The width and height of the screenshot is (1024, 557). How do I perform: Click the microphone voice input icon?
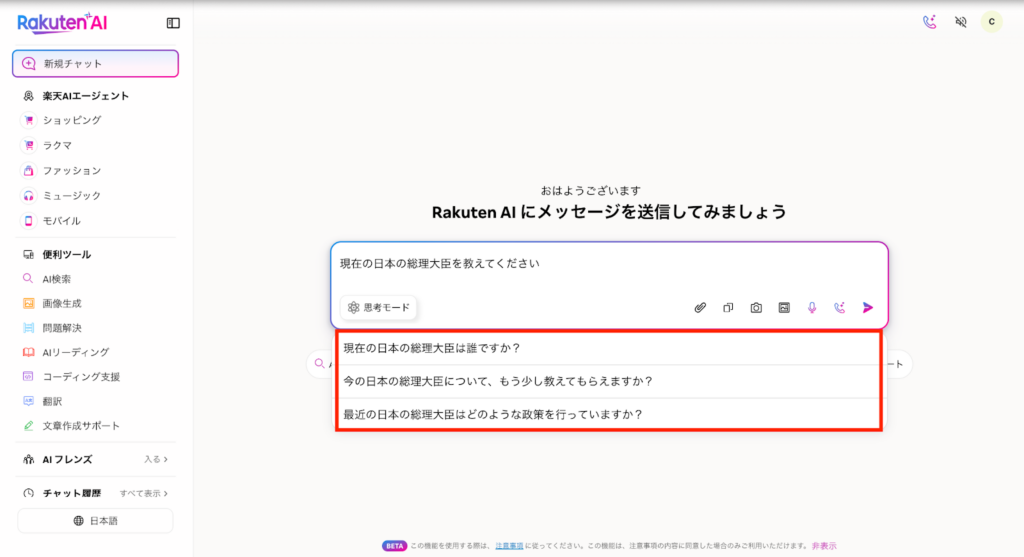coord(812,308)
